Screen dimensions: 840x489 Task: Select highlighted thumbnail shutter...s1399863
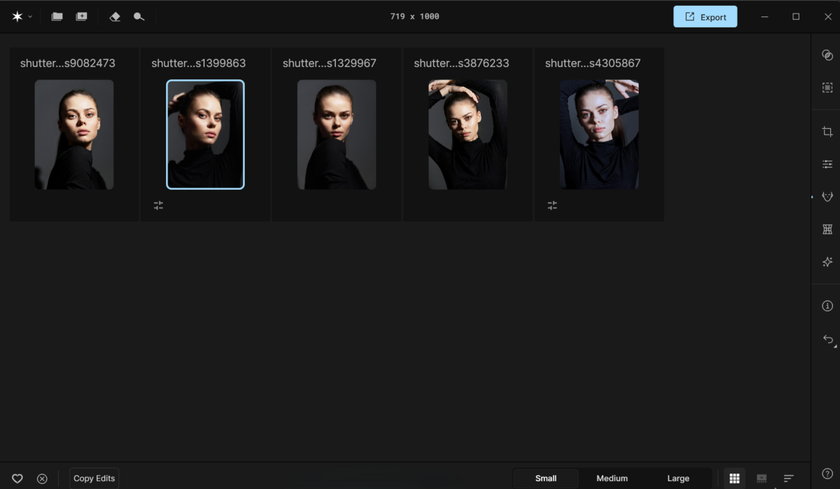click(x=205, y=134)
